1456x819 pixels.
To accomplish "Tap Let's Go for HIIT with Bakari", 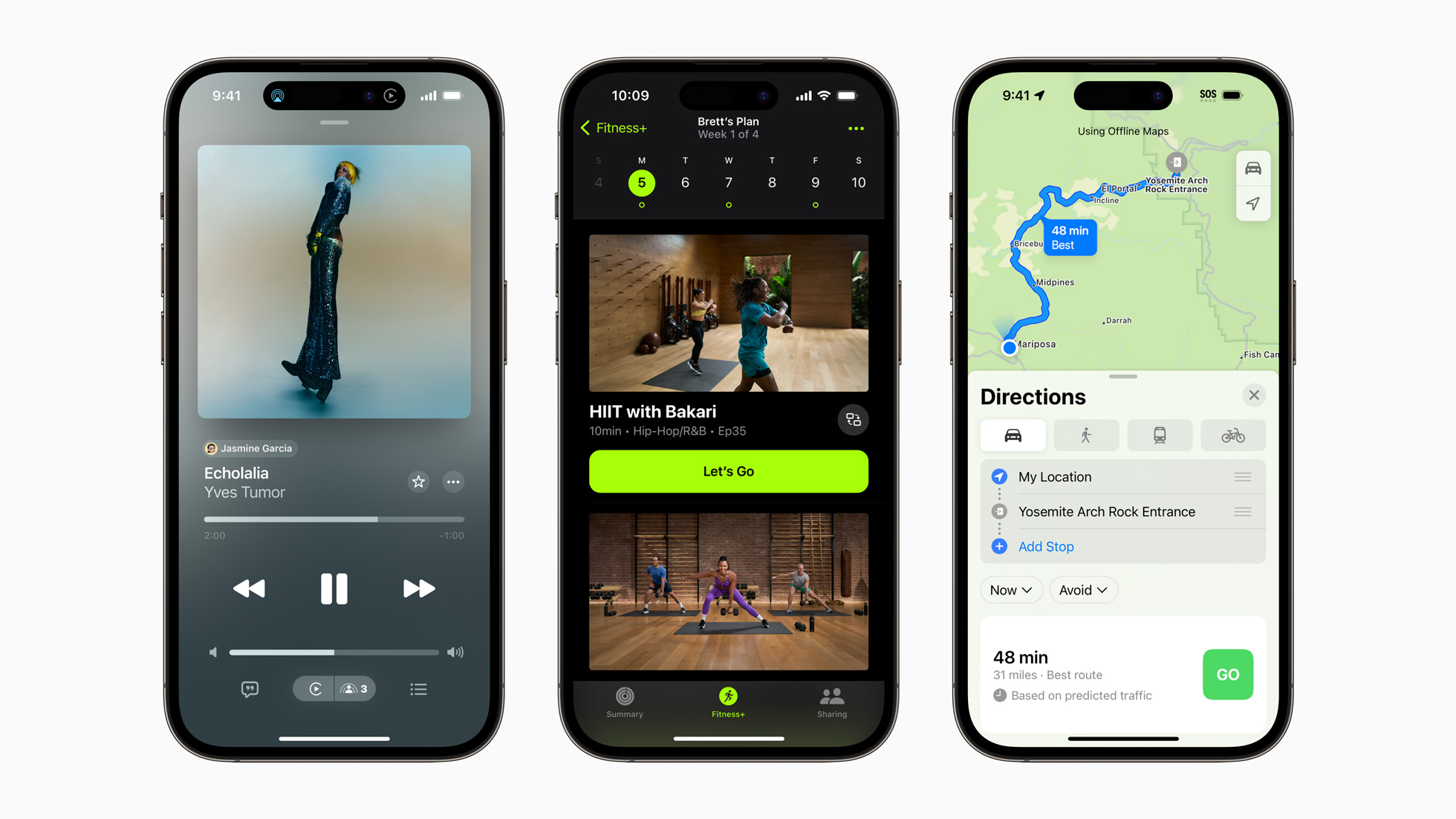I will (x=728, y=471).
